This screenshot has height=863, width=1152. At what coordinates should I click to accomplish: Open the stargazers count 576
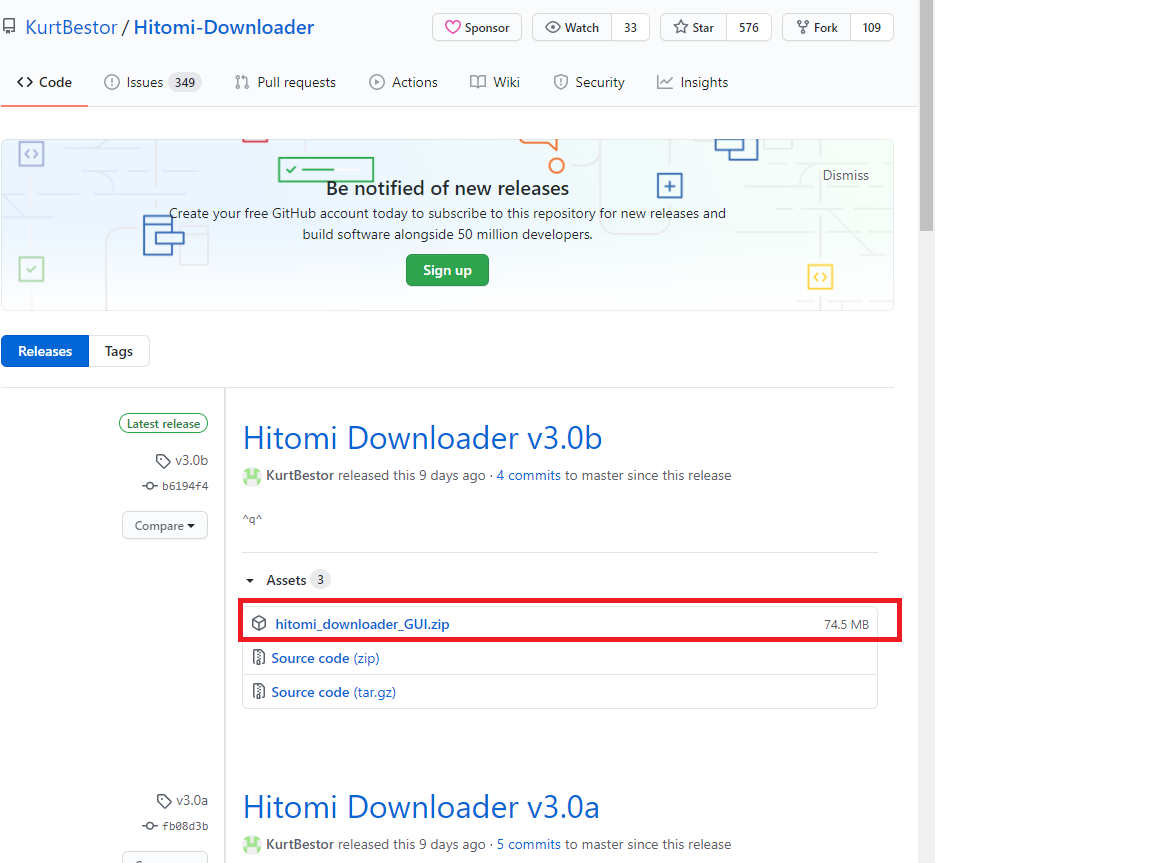click(749, 27)
